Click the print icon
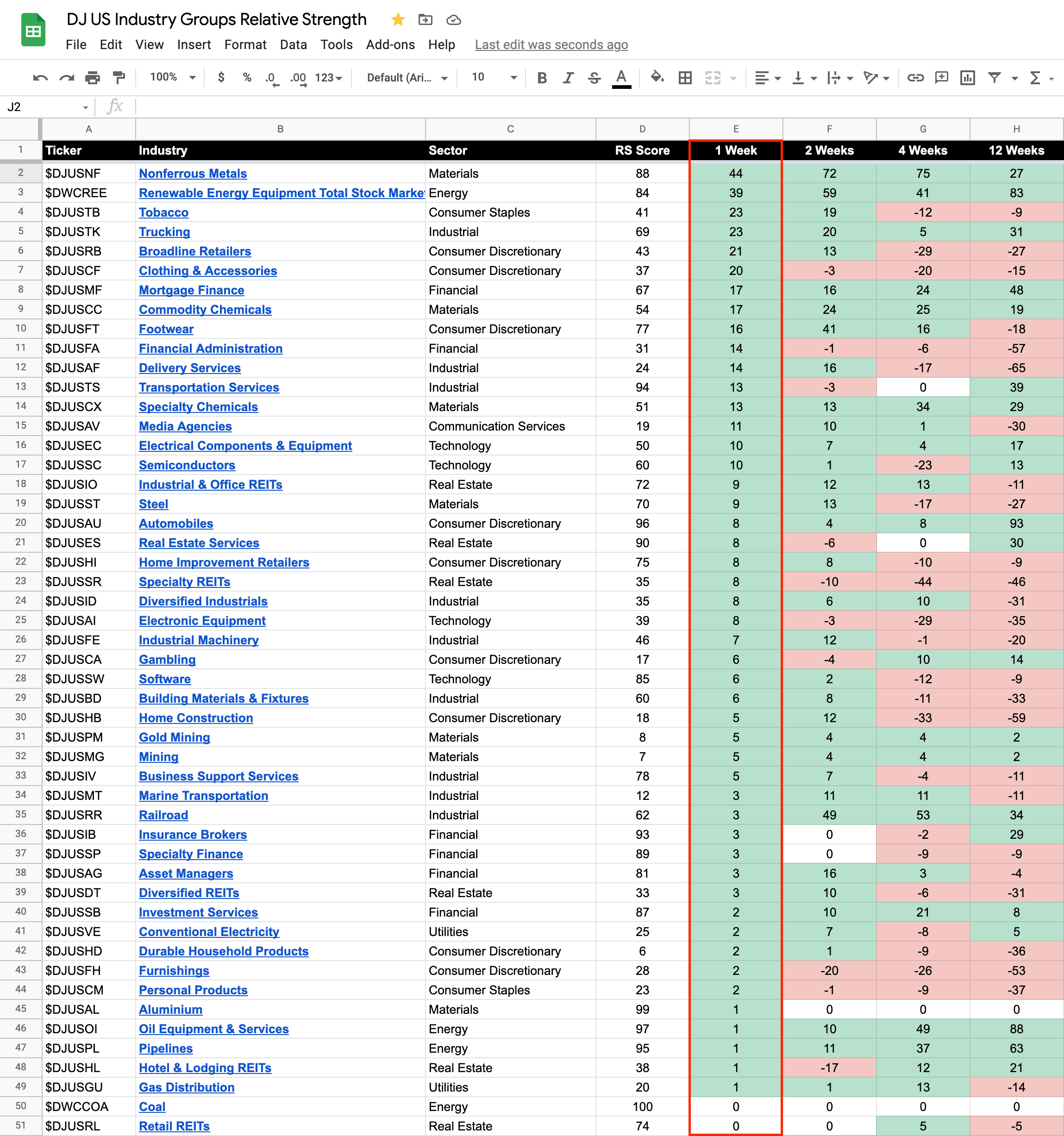The height and width of the screenshot is (1136, 1064). [x=93, y=78]
